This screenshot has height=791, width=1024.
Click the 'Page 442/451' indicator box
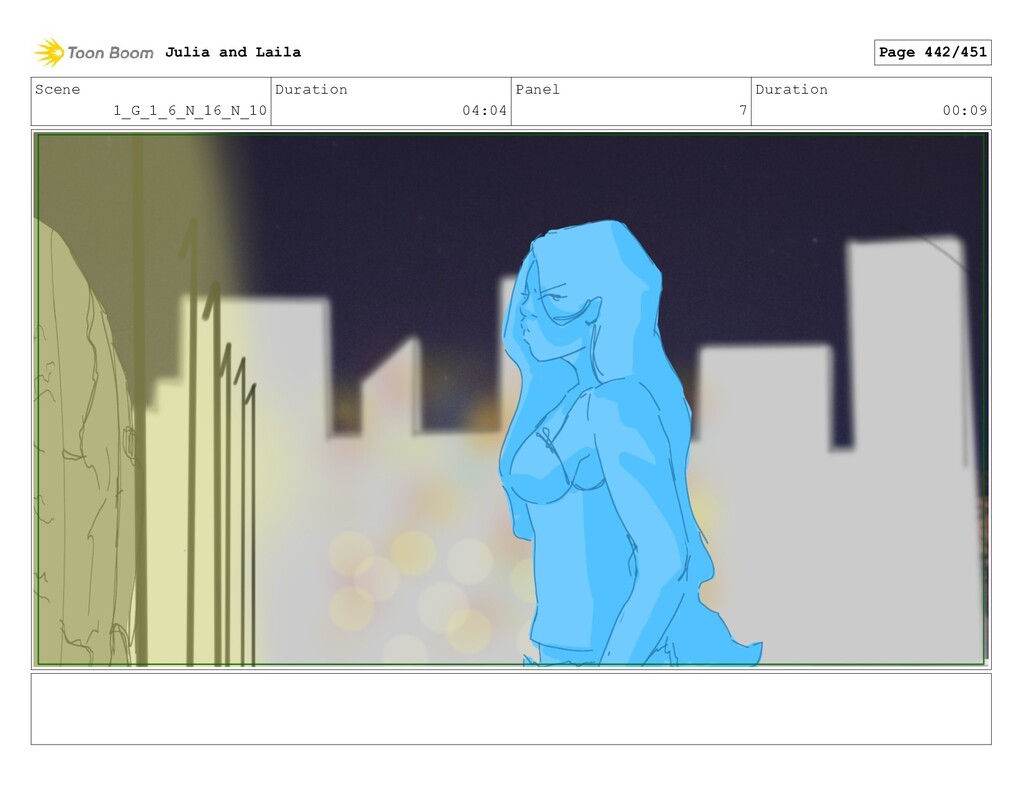click(933, 52)
